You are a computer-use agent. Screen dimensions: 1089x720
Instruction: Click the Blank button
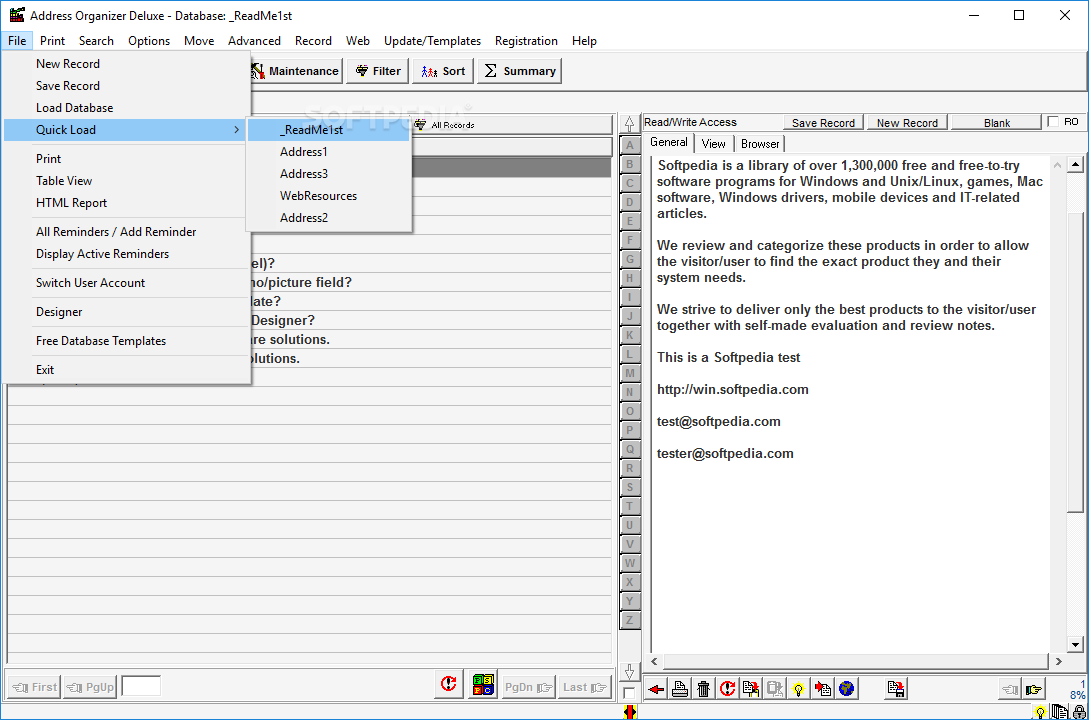pyautogui.click(x=997, y=122)
